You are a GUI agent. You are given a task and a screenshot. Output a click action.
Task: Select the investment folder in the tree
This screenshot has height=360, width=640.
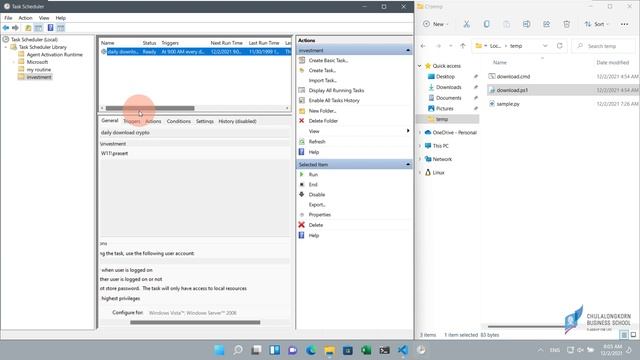tap(39, 77)
